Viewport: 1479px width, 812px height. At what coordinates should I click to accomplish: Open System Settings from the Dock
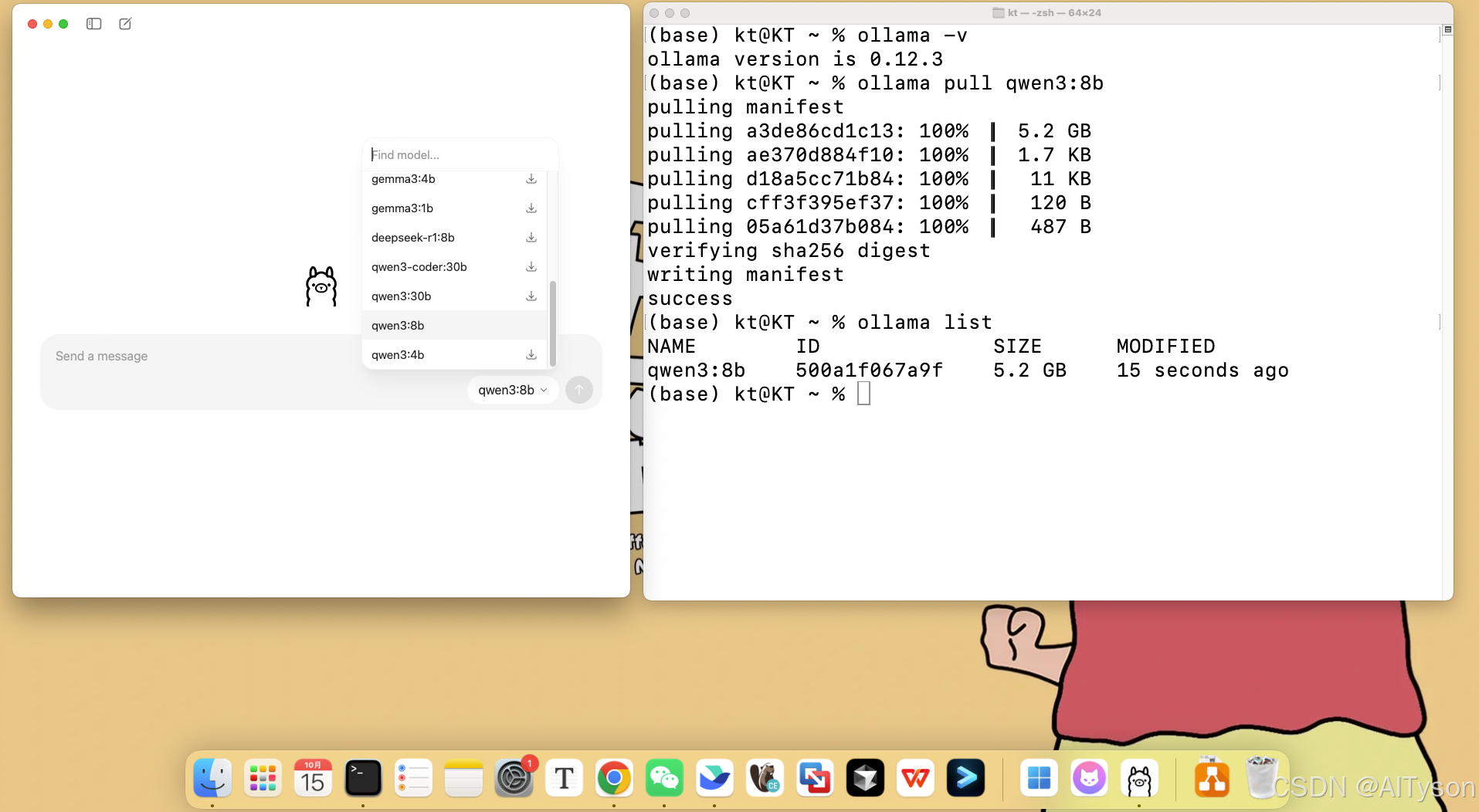click(x=514, y=778)
